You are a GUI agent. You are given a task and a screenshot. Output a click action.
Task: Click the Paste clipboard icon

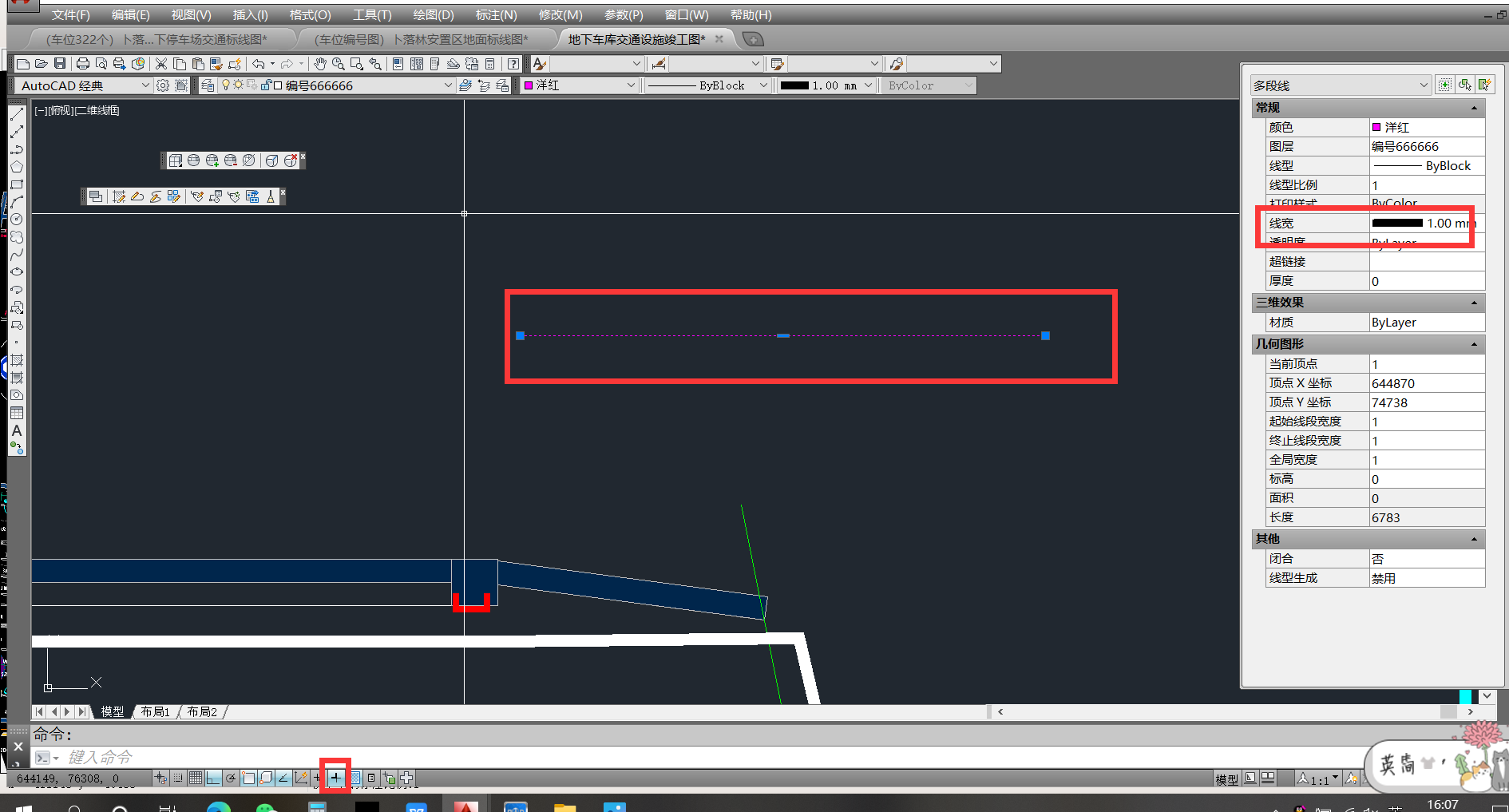198,64
